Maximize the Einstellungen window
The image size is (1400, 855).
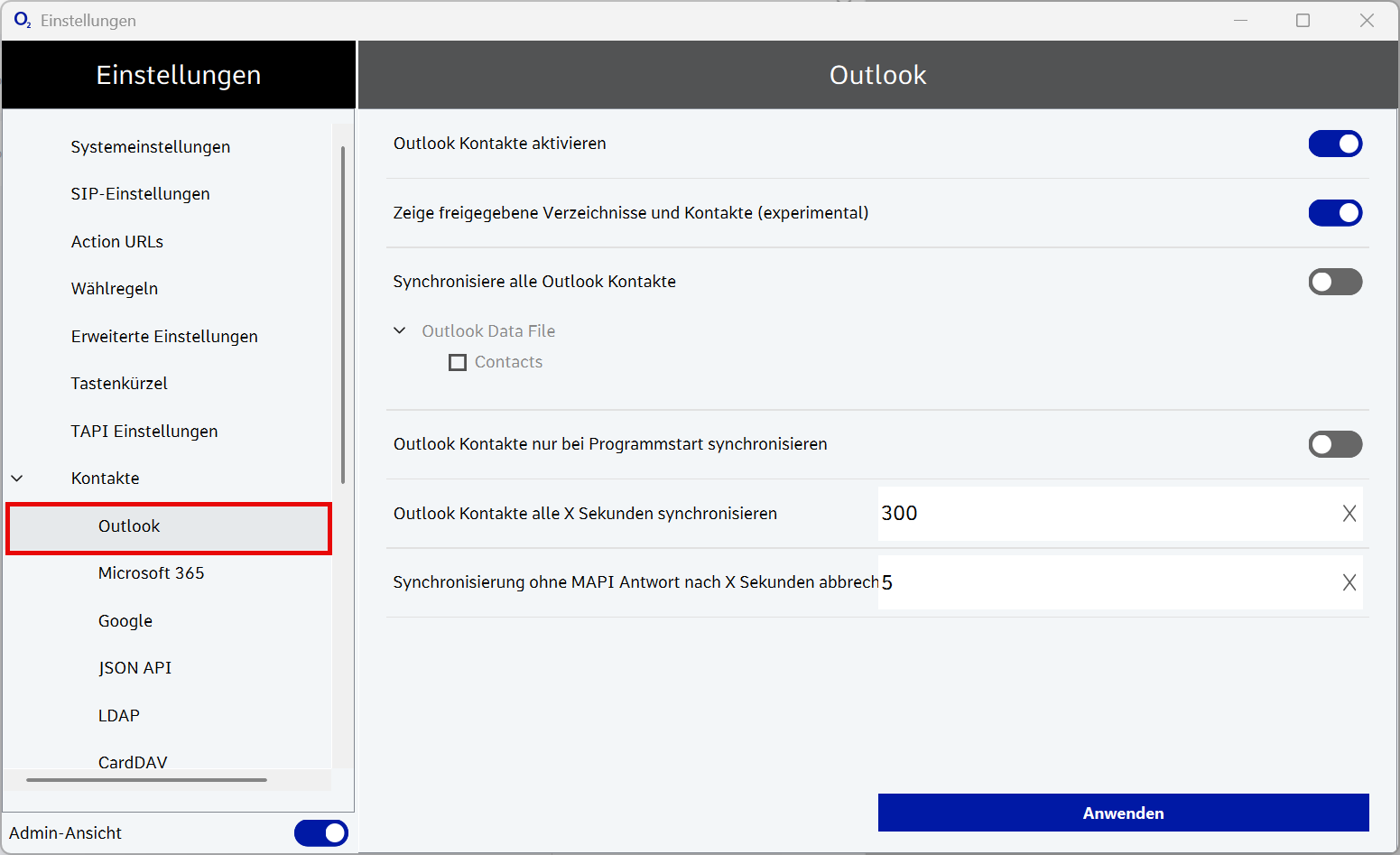[x=1303, y=20]
